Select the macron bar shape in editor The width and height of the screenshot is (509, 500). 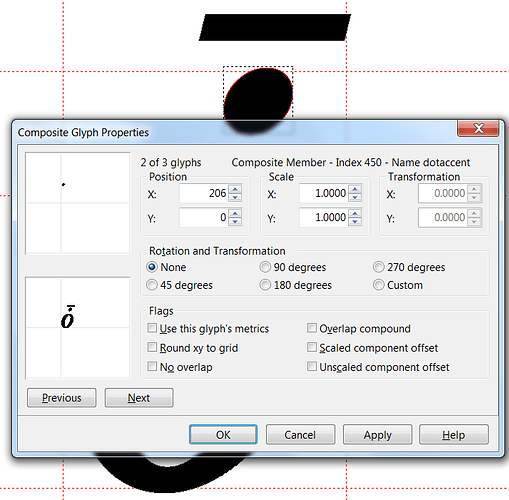point(275,27)
